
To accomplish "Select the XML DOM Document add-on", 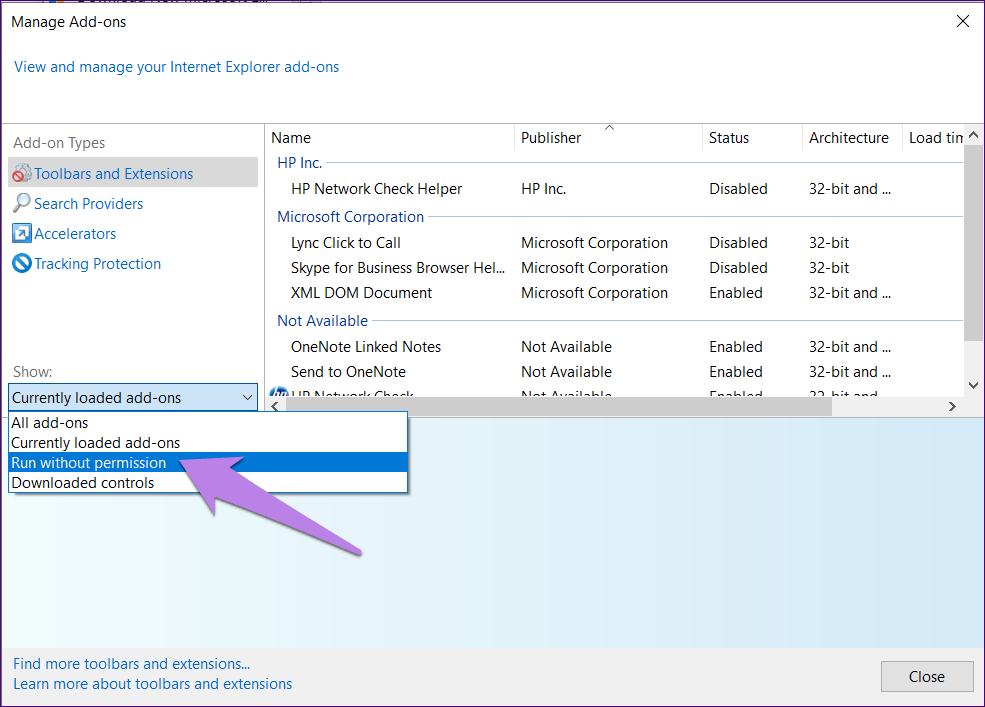I will pos(361,293).
